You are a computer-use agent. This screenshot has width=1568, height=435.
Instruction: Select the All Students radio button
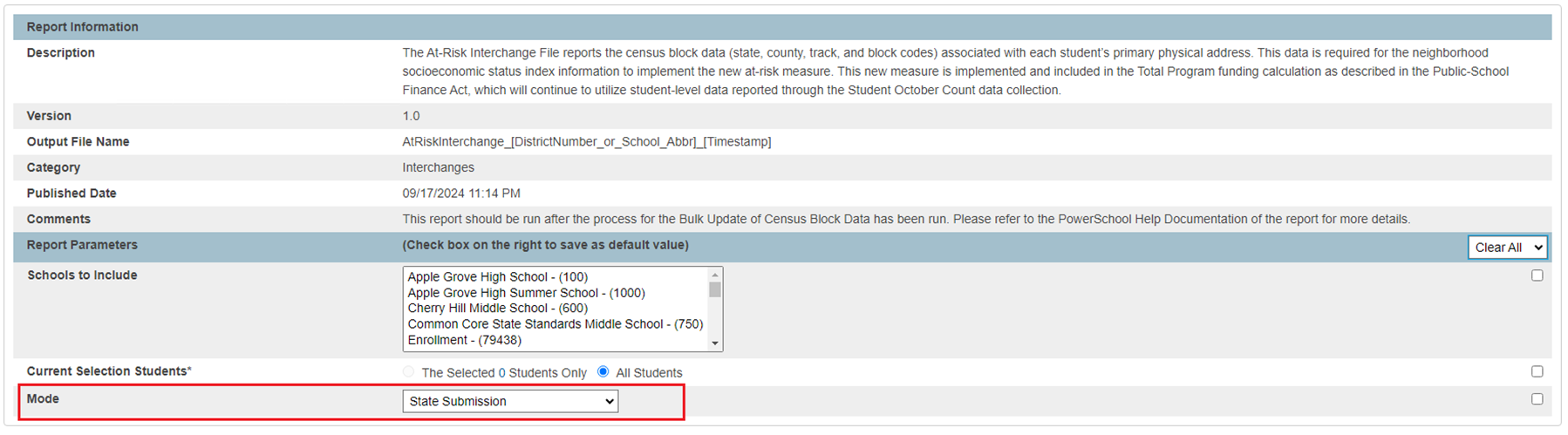(603, 371)
